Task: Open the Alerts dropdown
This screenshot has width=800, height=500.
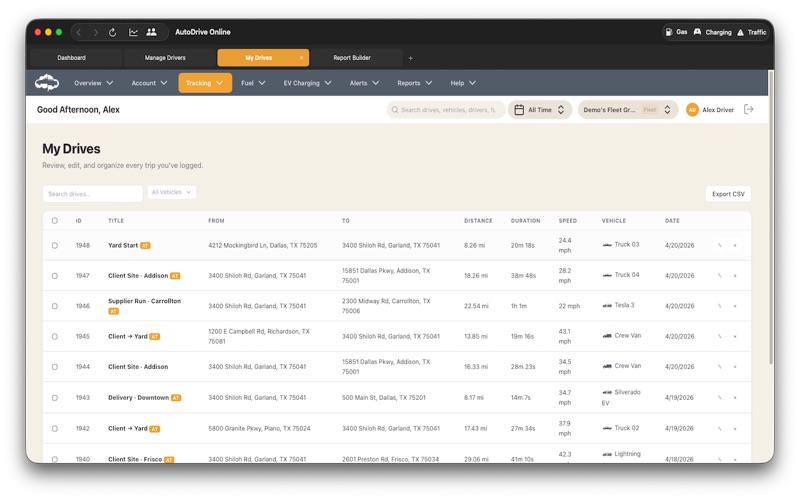Action: pyautogui.click(x=364, y=83)
